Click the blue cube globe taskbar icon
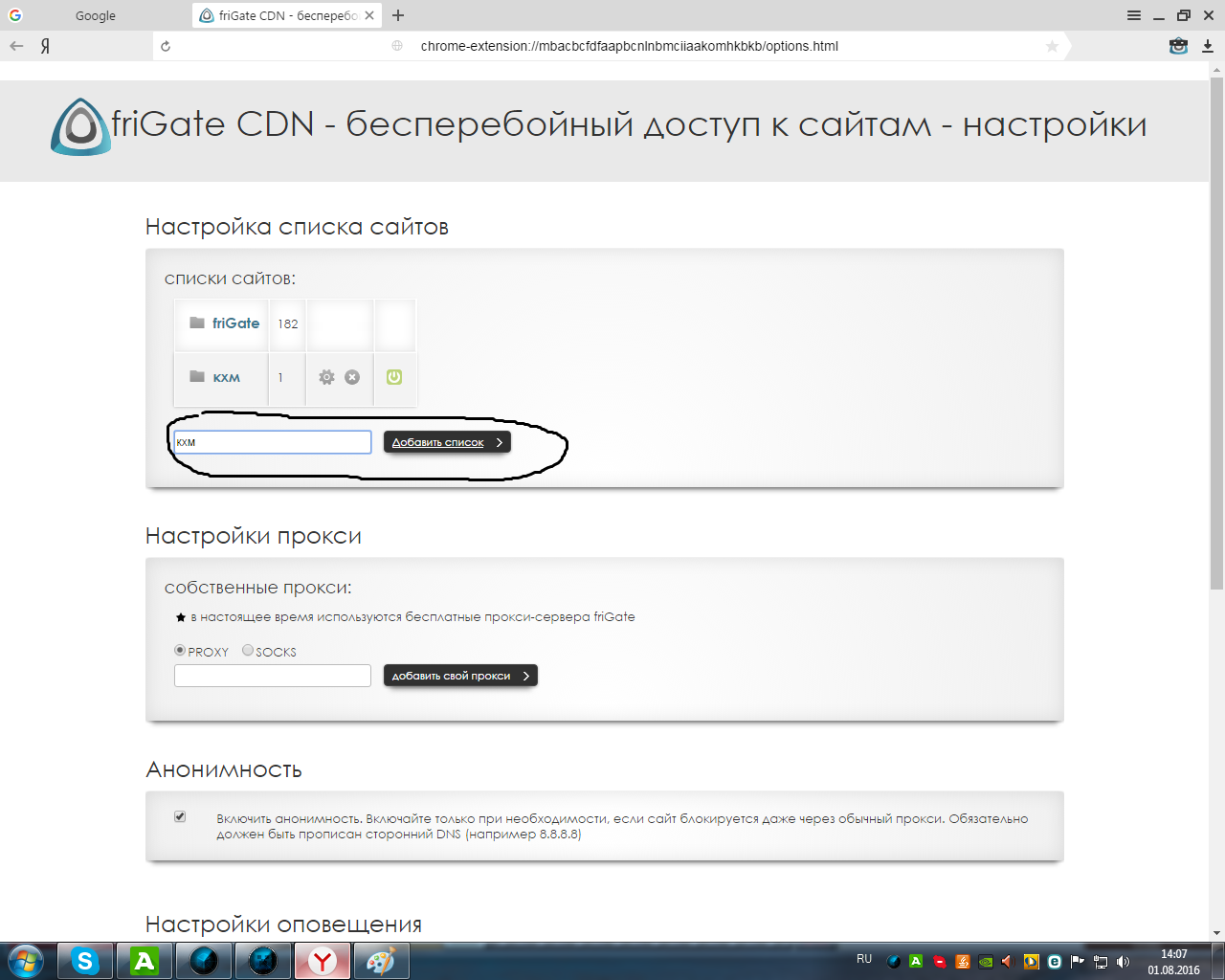 (204, 961)
